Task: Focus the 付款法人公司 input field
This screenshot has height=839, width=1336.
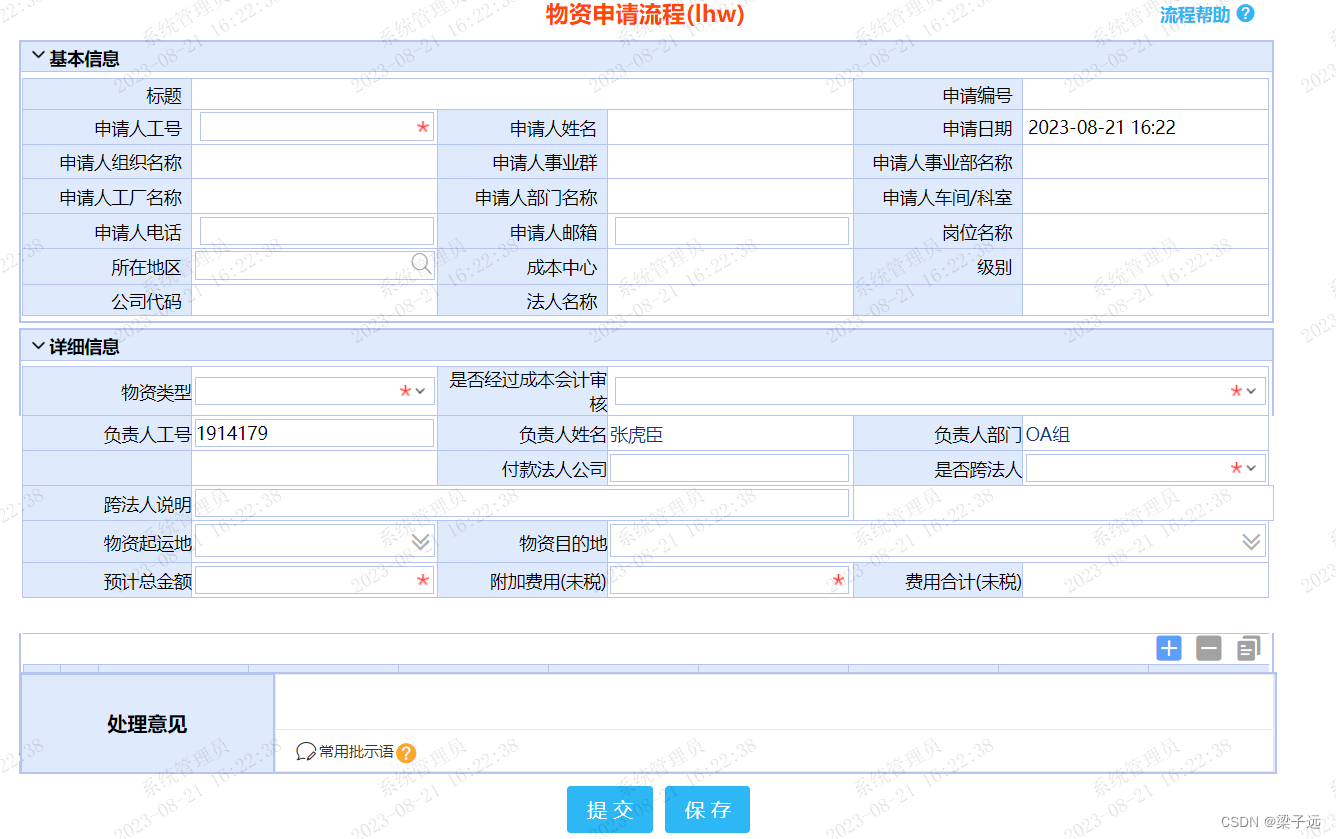Action: click(x=730, y=468)
